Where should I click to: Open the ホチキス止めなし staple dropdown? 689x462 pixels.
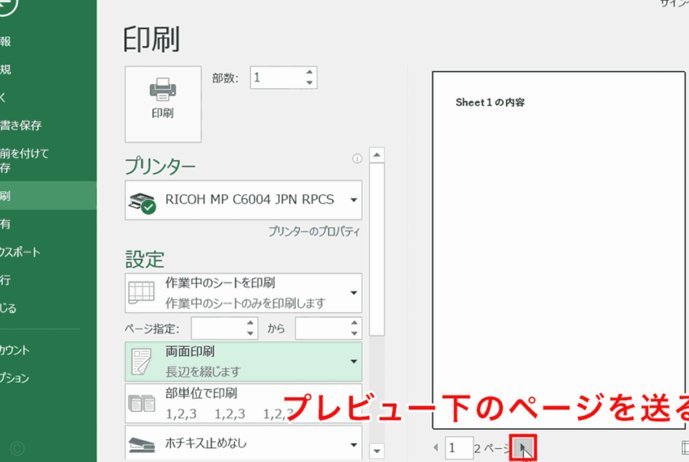coord(243,443)
